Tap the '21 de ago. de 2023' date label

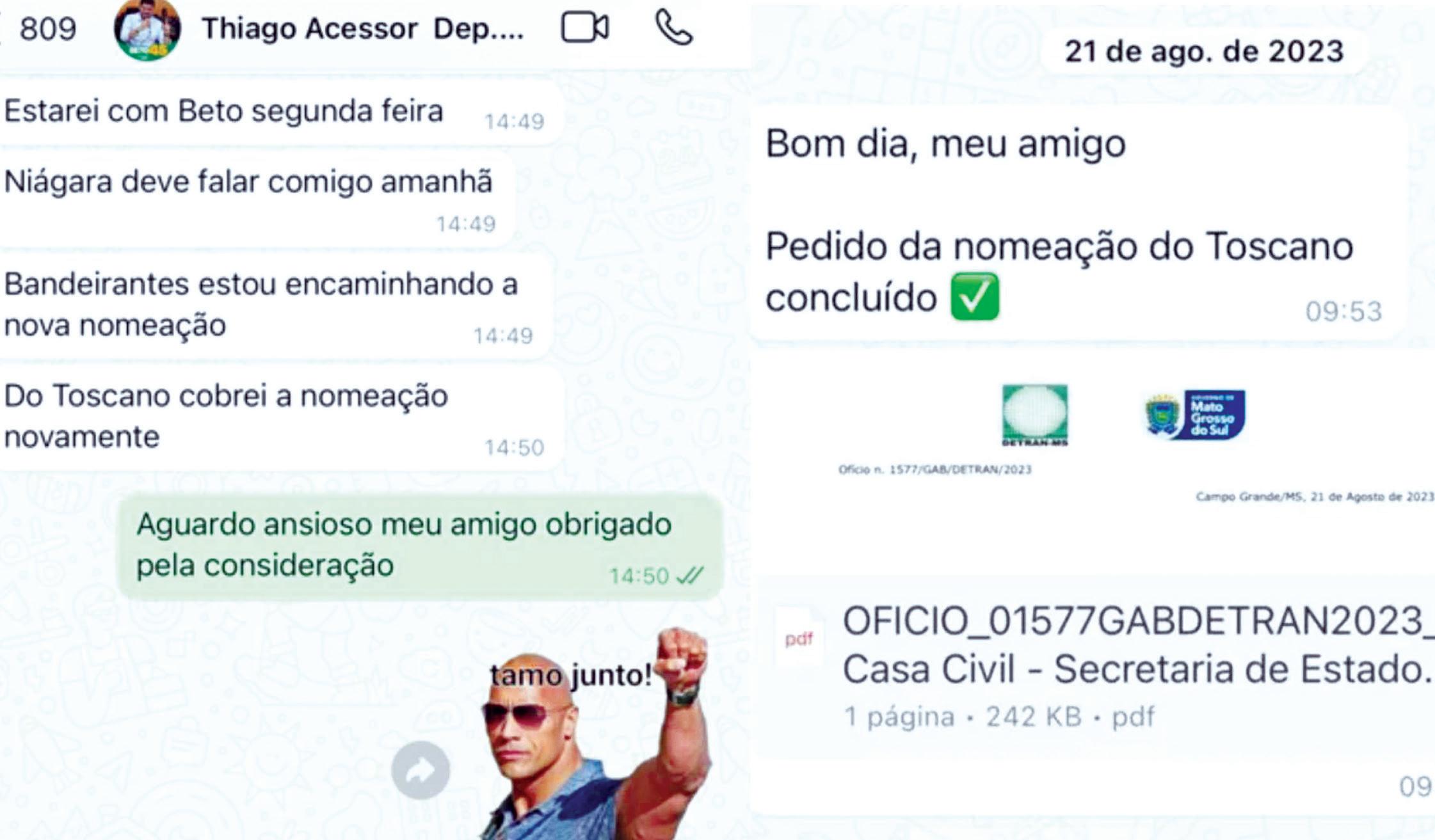[x=1203, y=51]
